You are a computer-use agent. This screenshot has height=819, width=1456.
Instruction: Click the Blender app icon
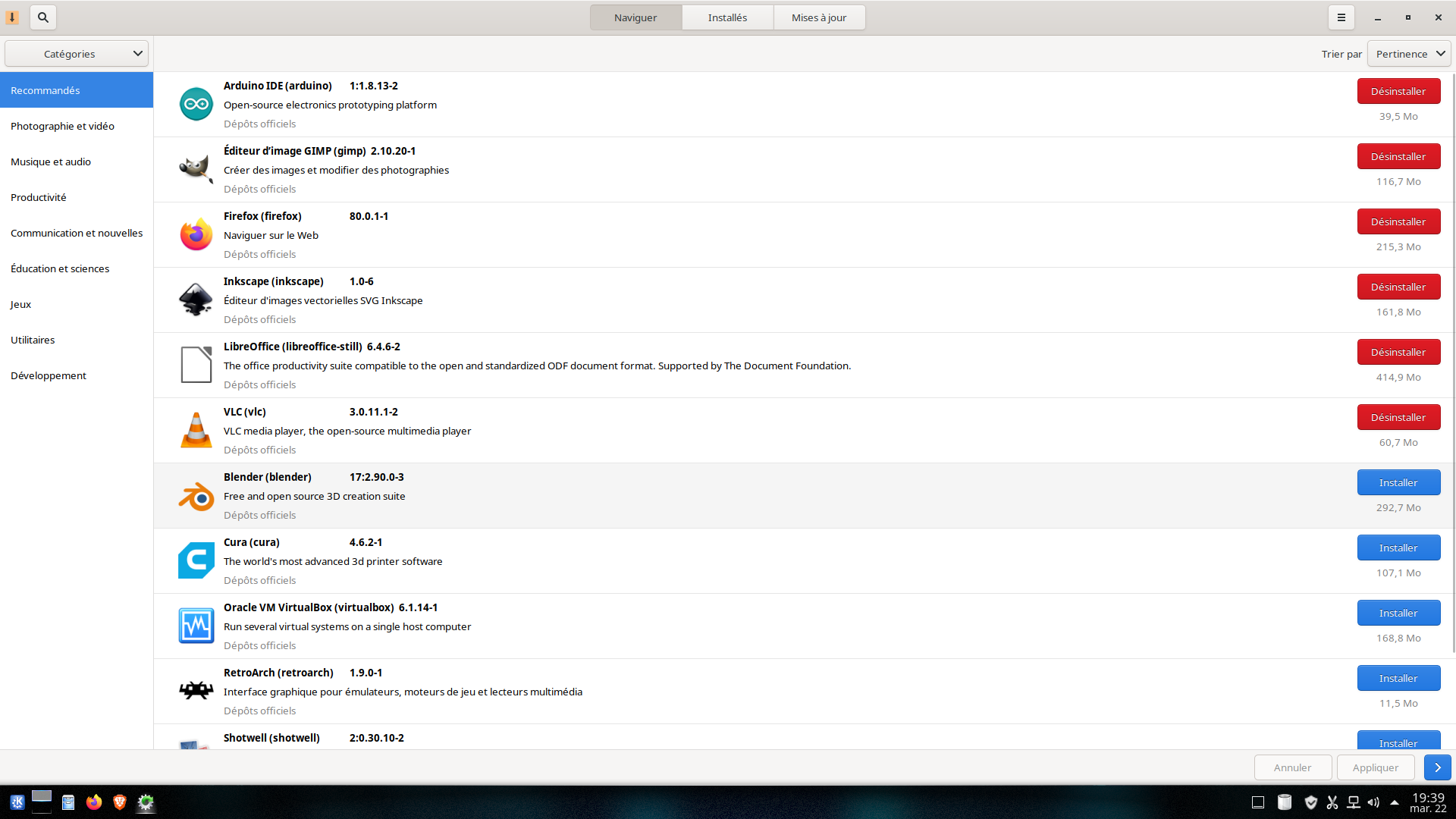(x=196, y=496)
